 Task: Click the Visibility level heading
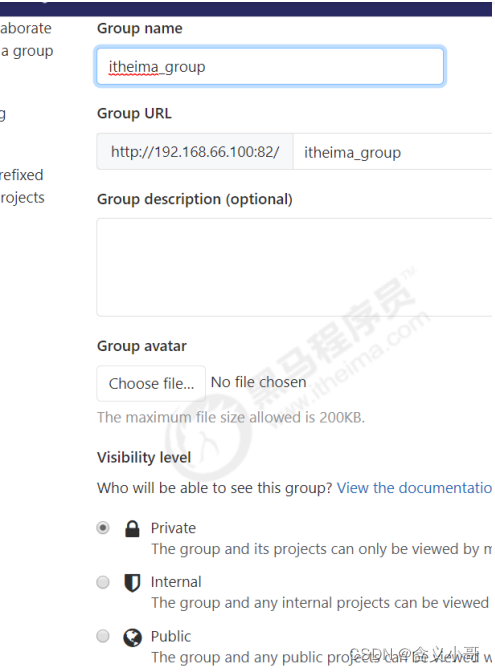[144, 457]
